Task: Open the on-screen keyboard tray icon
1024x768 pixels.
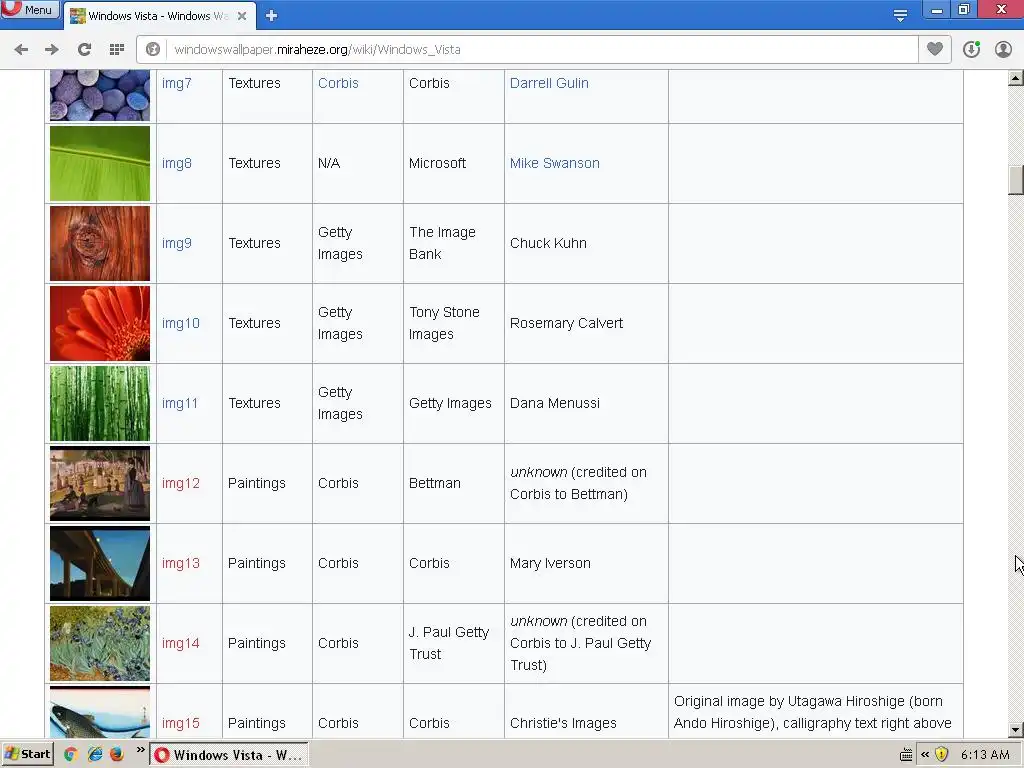Action: click(x=906, y=755)
